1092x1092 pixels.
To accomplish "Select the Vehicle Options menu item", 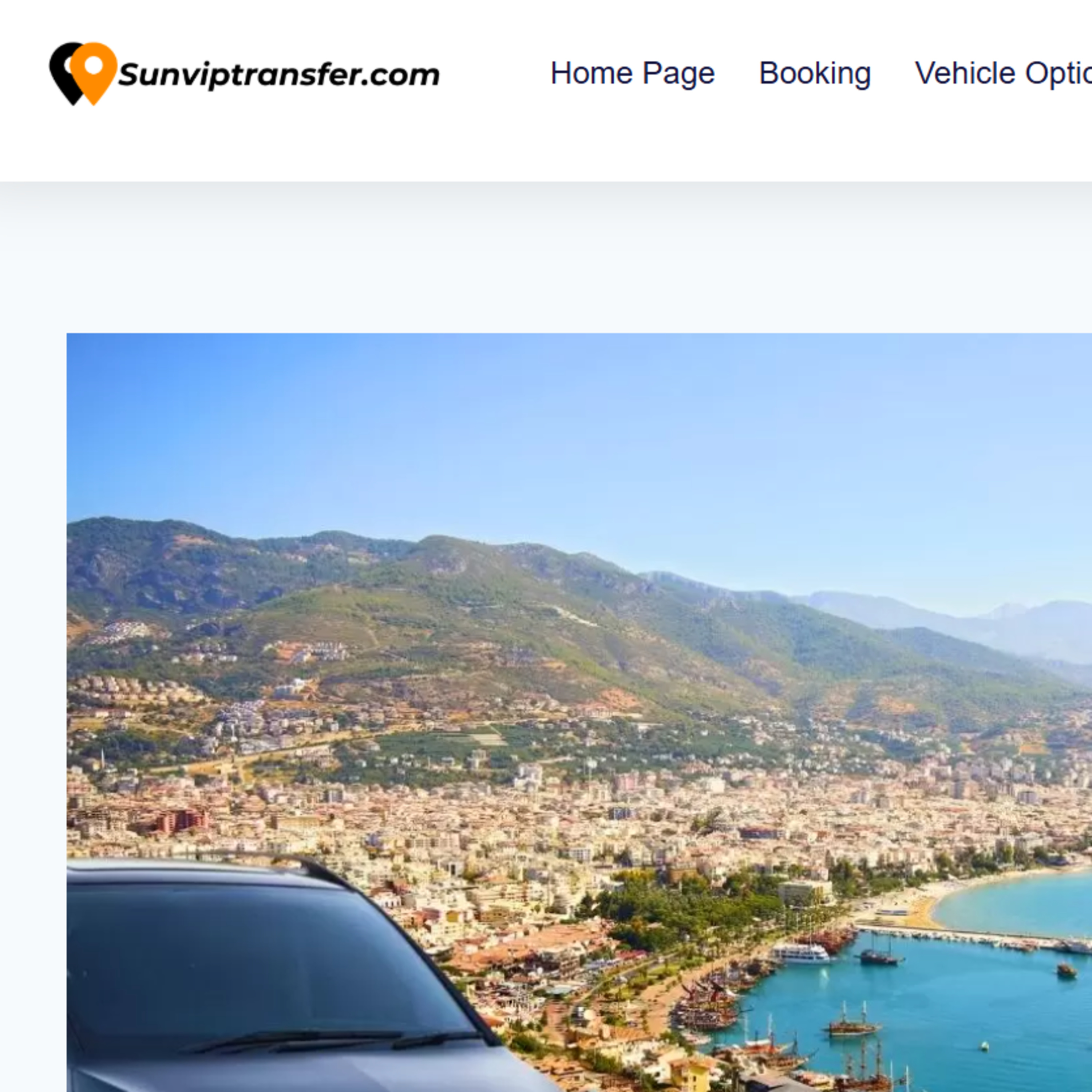I will tap(1003, 74).
